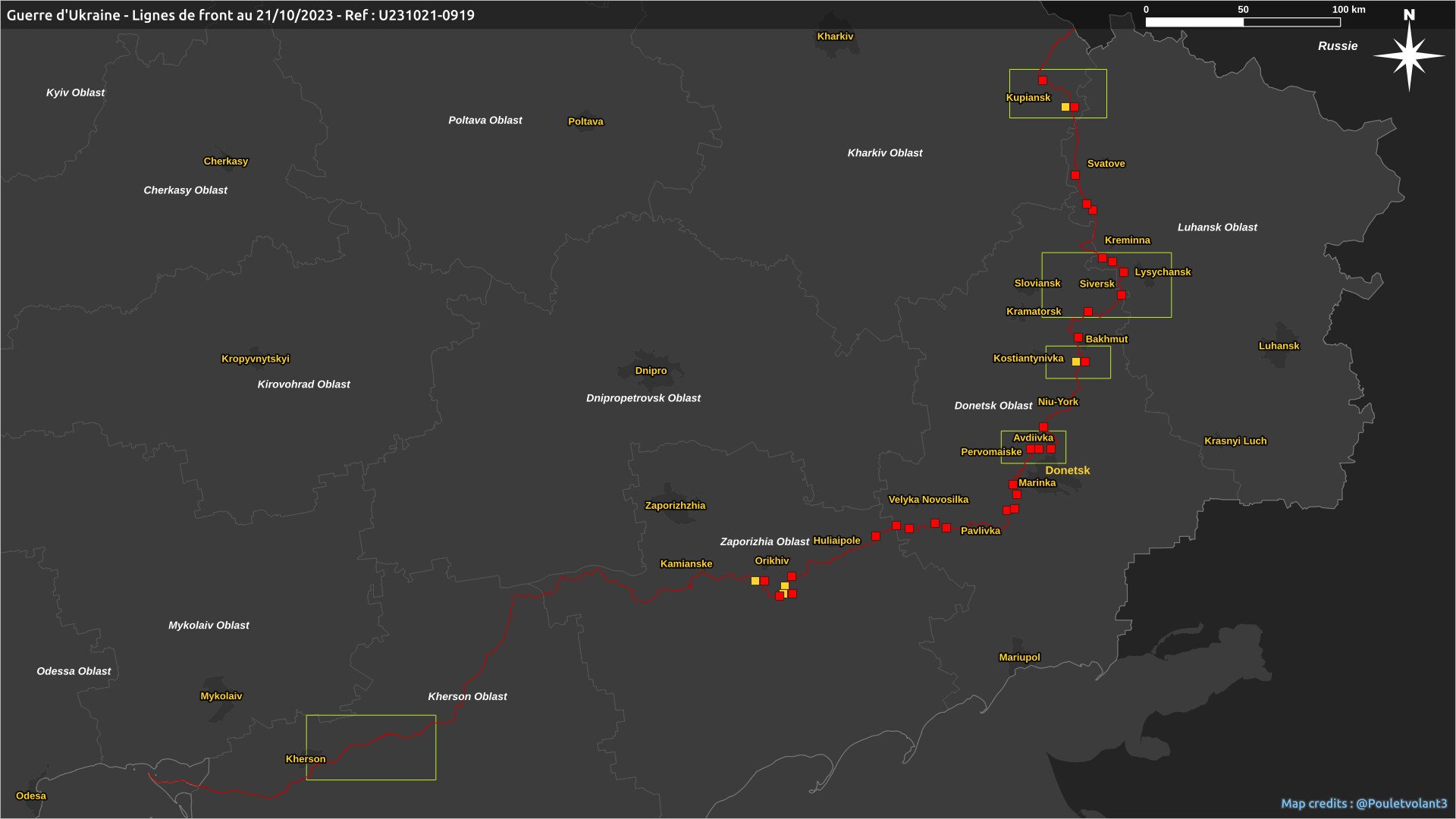Click the map title with reference U231021-0919
This screenshot has width=1456, height=819.
[x=240, y=15]
